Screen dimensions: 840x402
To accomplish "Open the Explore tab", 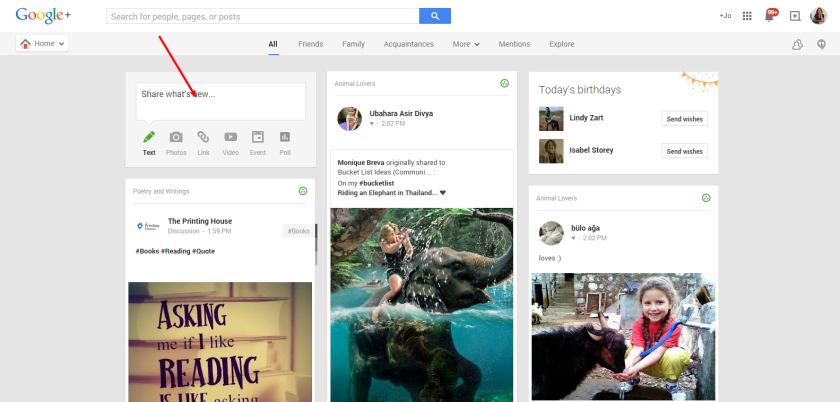I will pyautogui.click(x=561, y=44).
